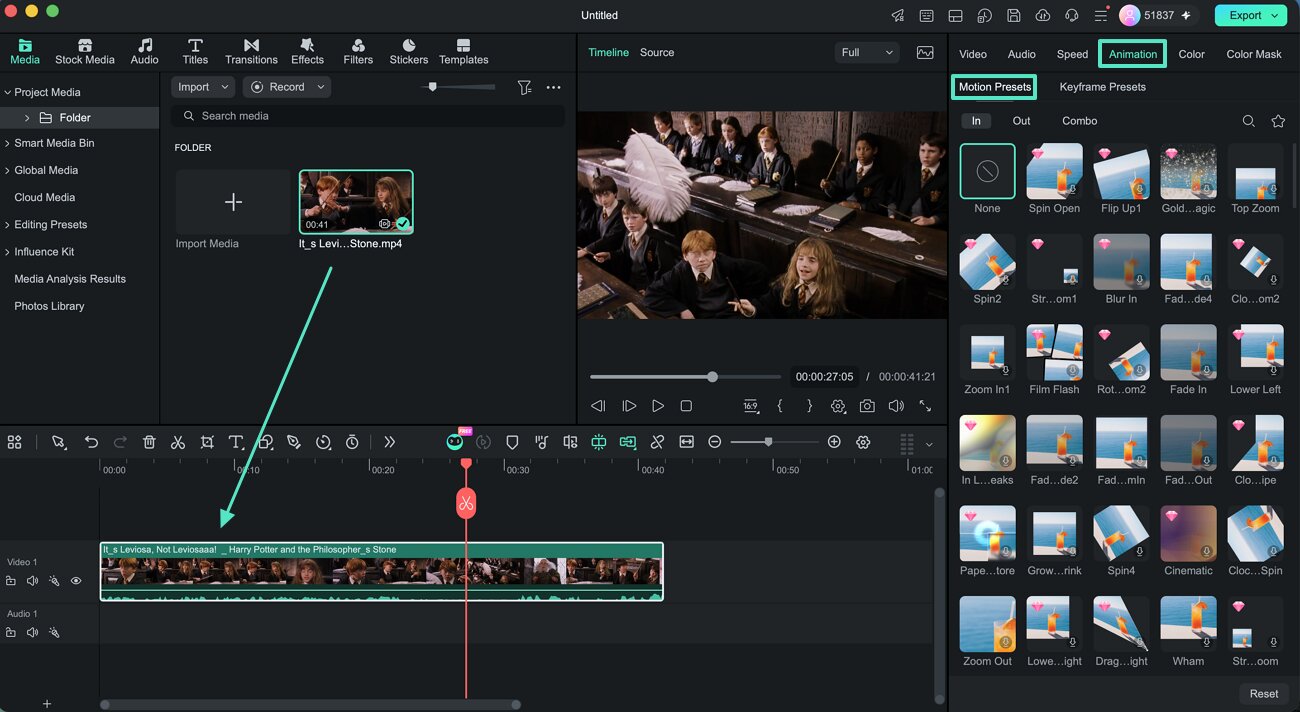This screenshot has height=712, width=1300.
Task: Switch preview to Source tab
Action: (x=657, y=52)
